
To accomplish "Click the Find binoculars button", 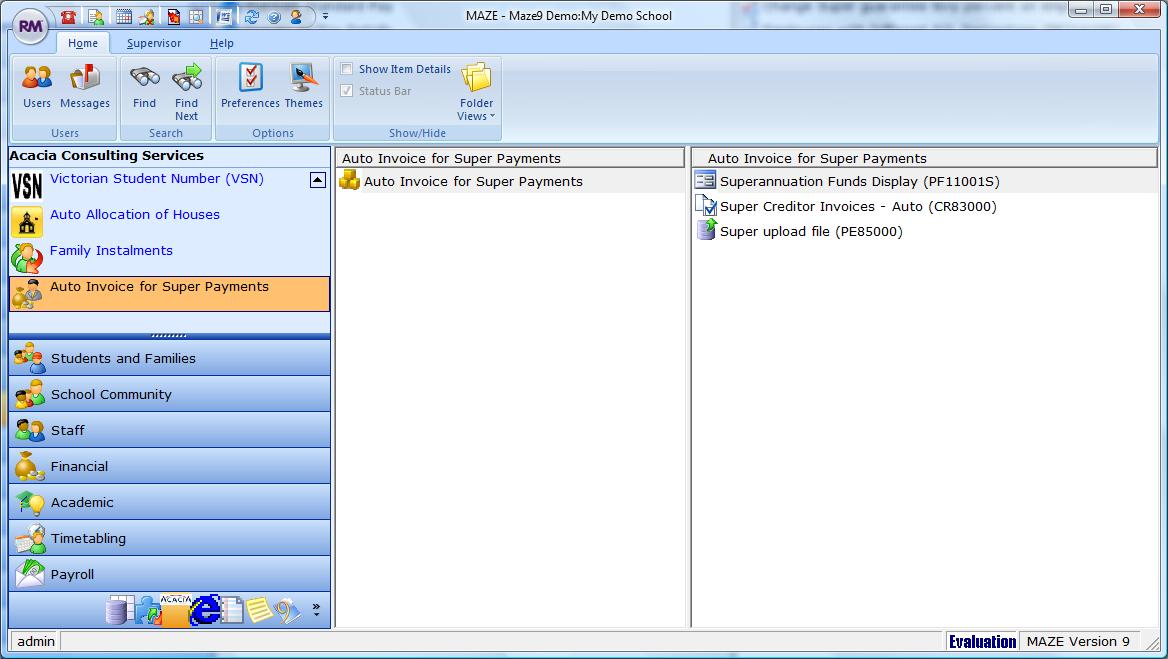I will (x=145, y=86).
